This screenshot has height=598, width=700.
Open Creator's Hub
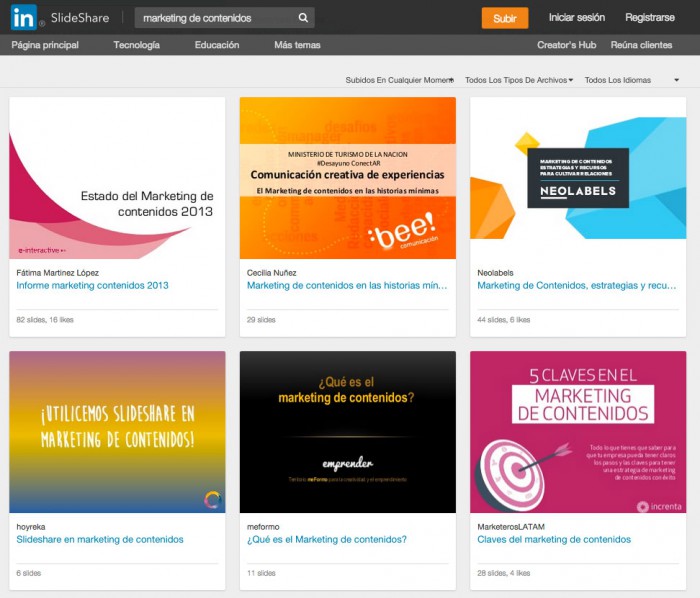[x=567, y=45]
